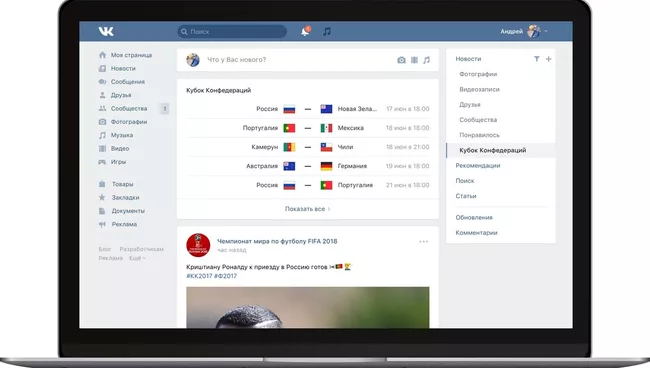This screenshot has height=368, width=650.
Task: Select Кубок Конфедераций in news sidebar
Action: 492,150
